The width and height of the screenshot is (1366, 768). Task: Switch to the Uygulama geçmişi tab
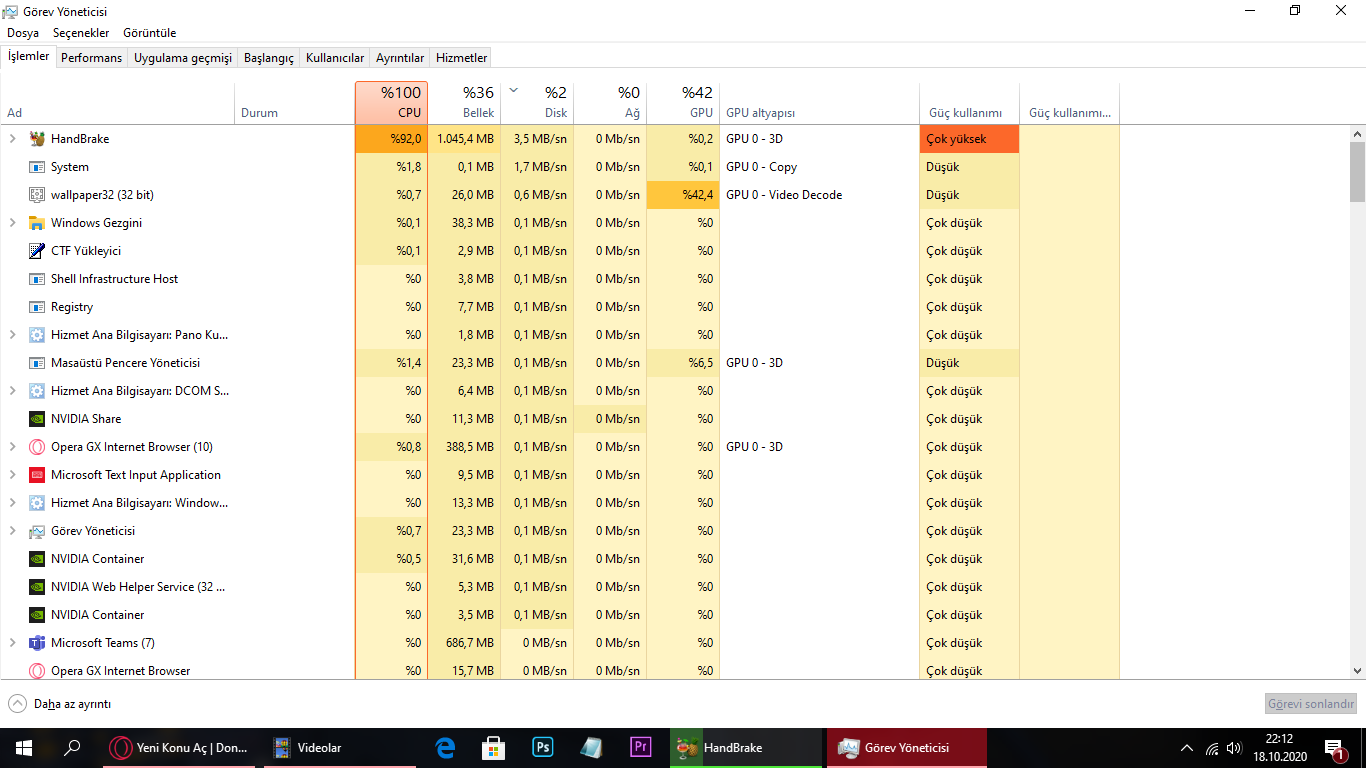point(183,58)
